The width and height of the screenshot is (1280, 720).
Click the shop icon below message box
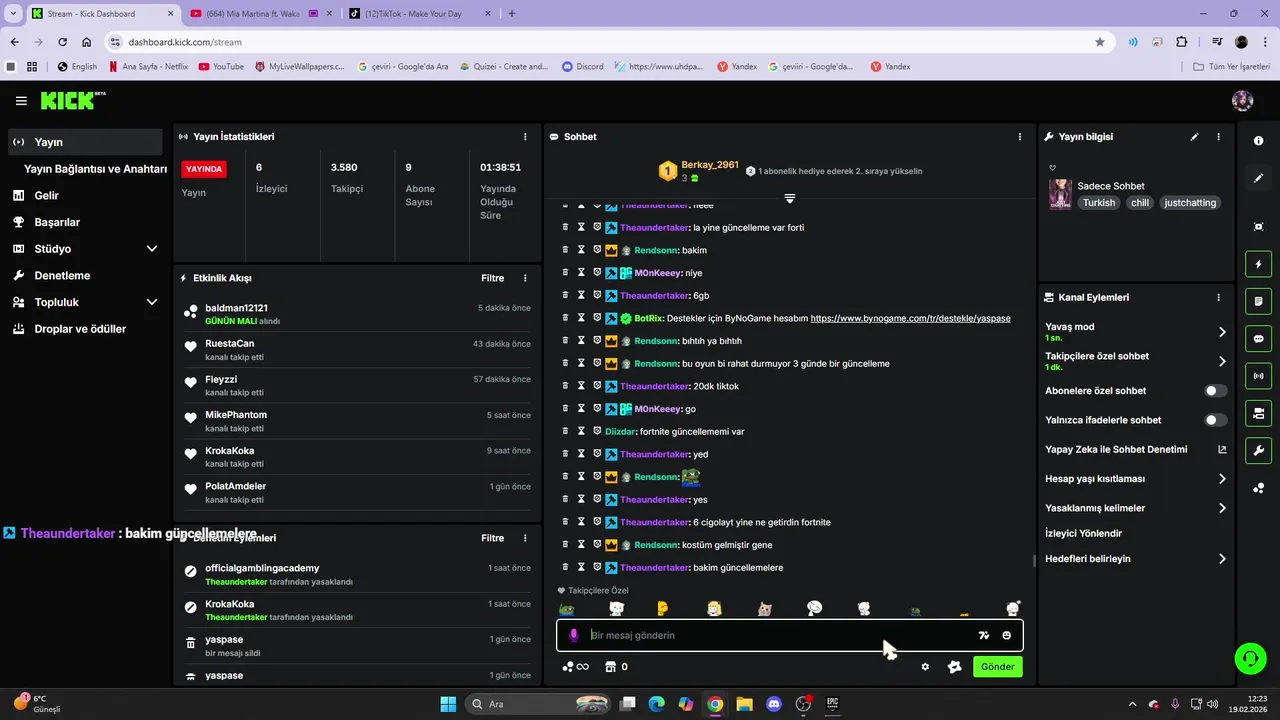(610, 667)
